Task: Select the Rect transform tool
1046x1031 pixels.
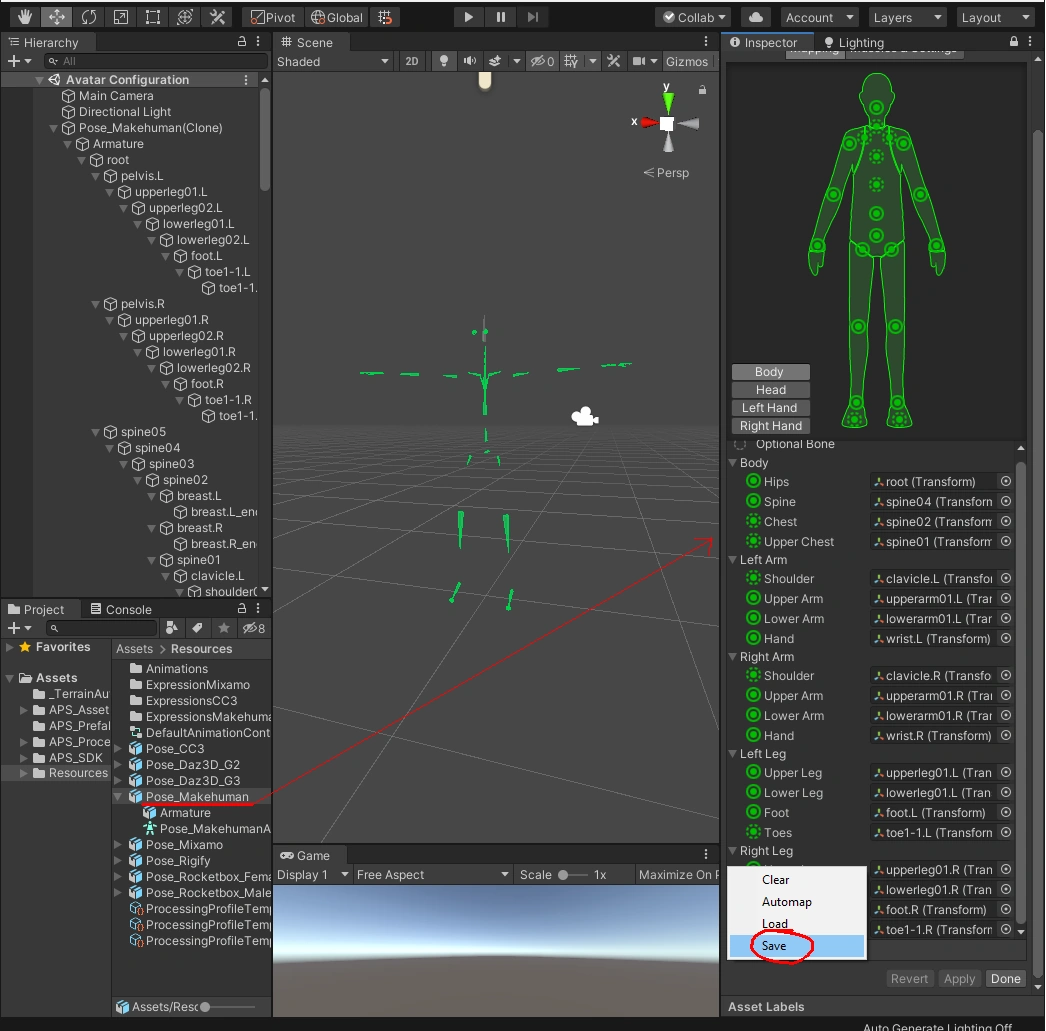Action: click(152, 17)
